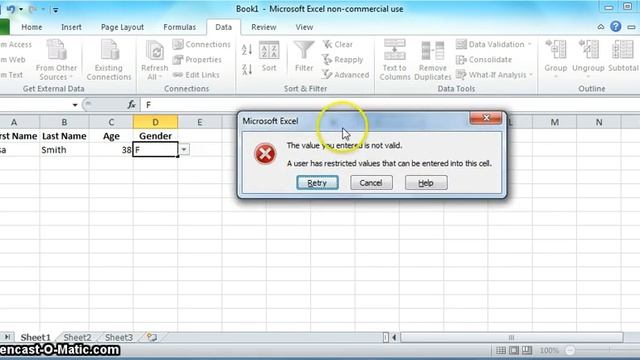
Task: Click the horizontal scrollbar thumb
Action: point(511,338)
